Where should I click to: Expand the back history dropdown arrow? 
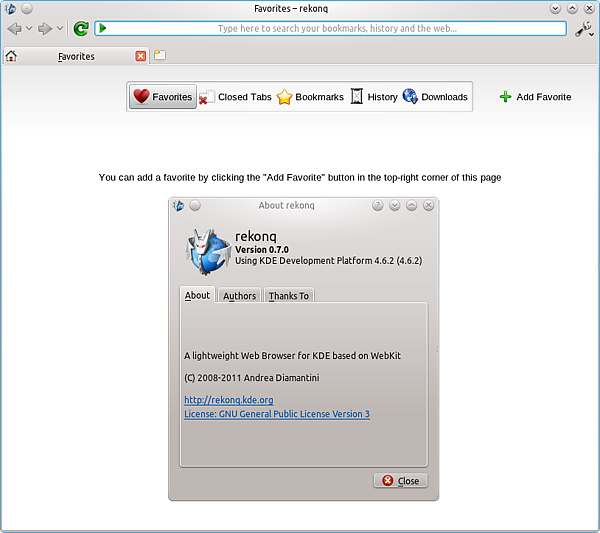pyautogui.click(x=29, y=28)
